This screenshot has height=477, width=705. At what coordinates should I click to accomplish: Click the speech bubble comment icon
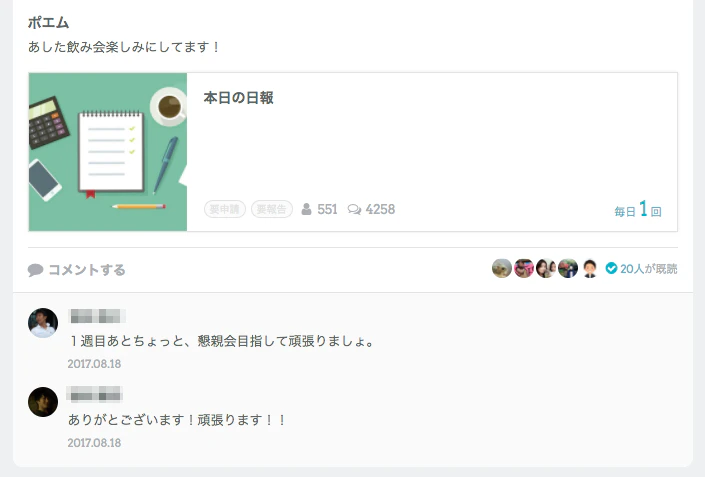[x=35, y=270]
